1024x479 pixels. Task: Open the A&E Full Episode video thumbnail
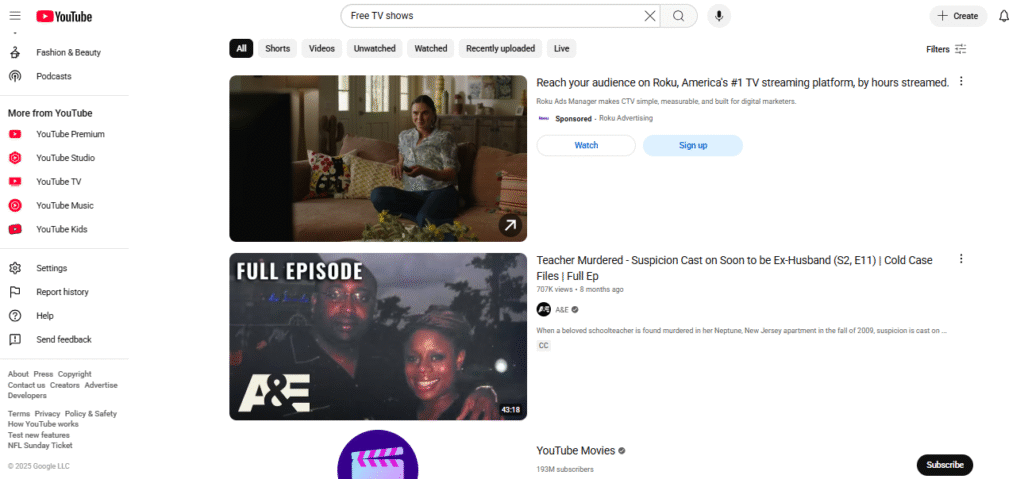pos(378,336)
